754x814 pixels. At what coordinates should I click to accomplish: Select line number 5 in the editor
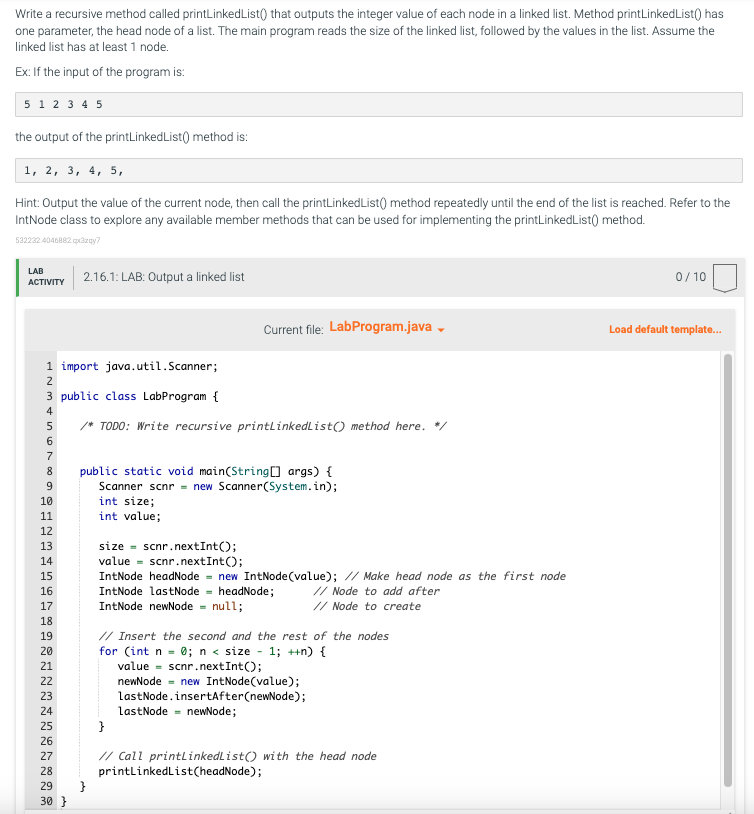pyautogui.click(x=47, y=426)
